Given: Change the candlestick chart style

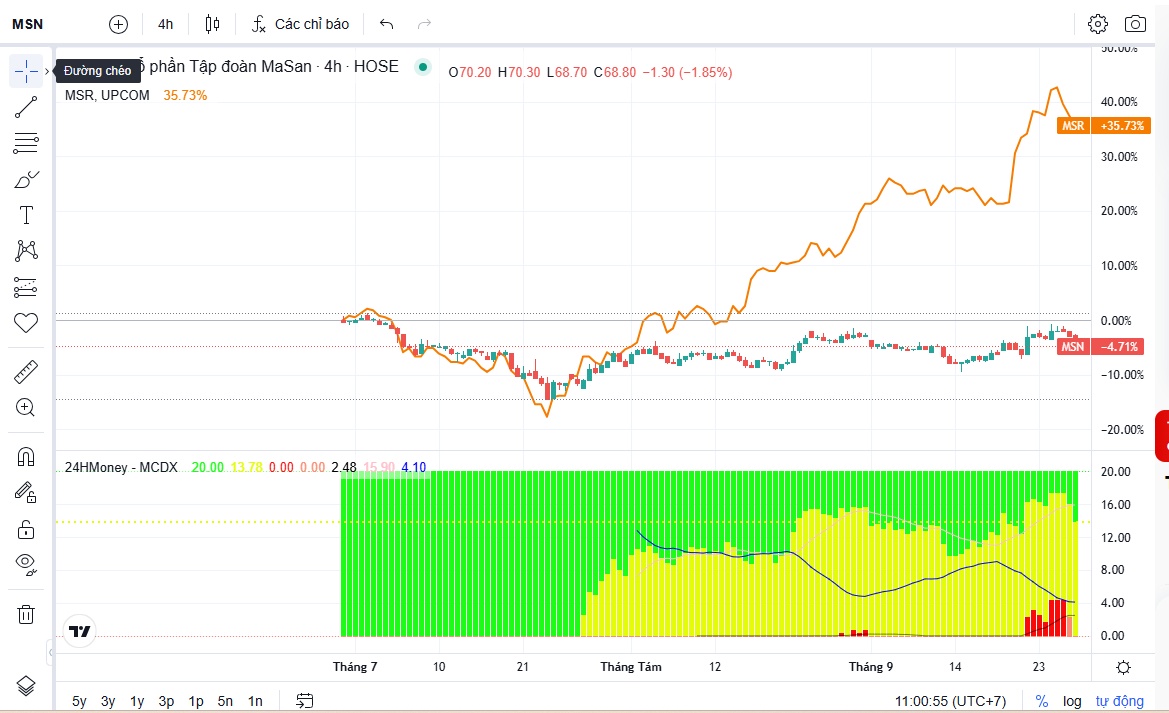Looking at the screenshot, I should (212, 25).
